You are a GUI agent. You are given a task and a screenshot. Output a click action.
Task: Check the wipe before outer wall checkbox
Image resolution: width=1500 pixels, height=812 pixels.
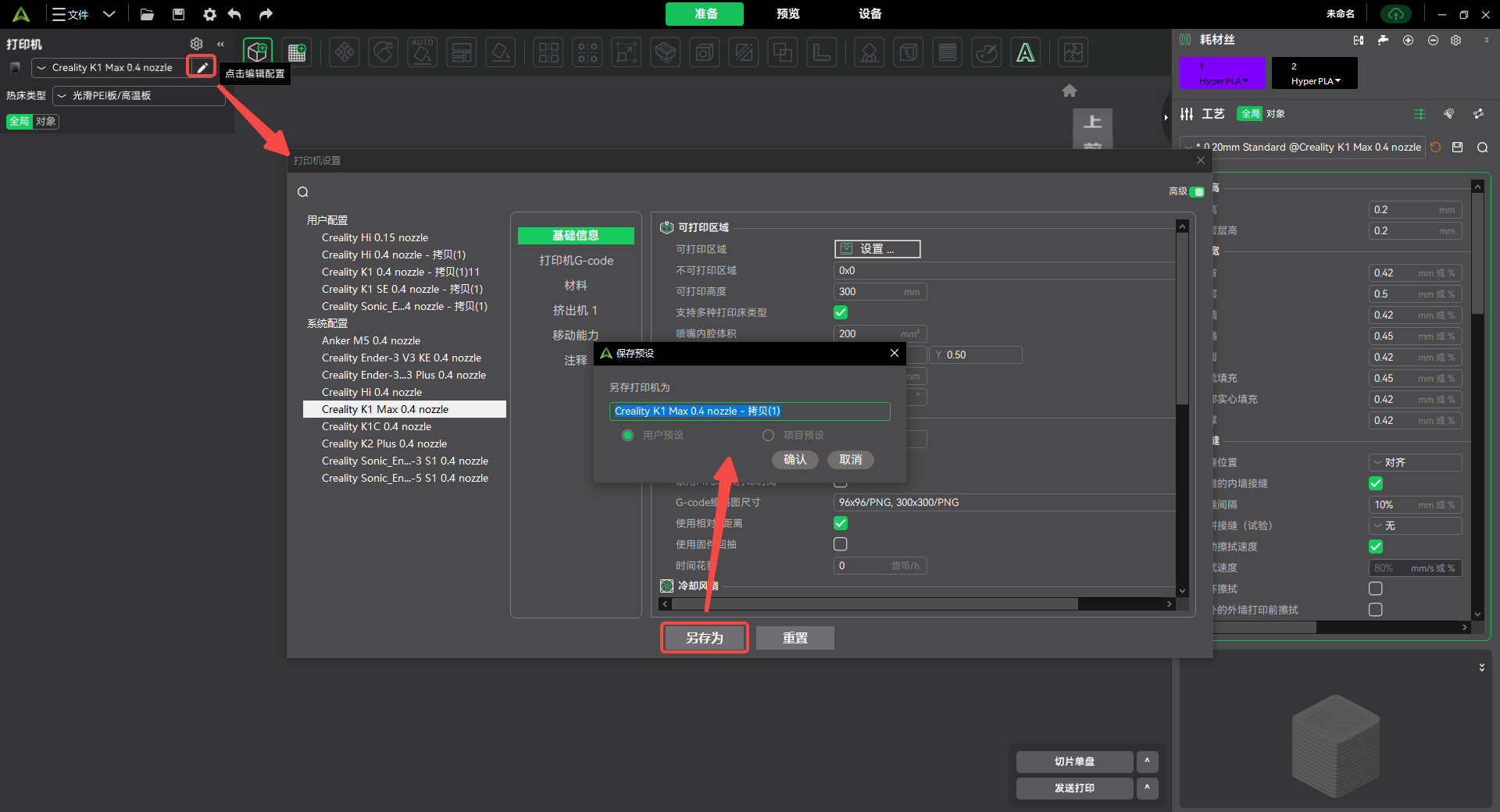(x=1376, y=610)
